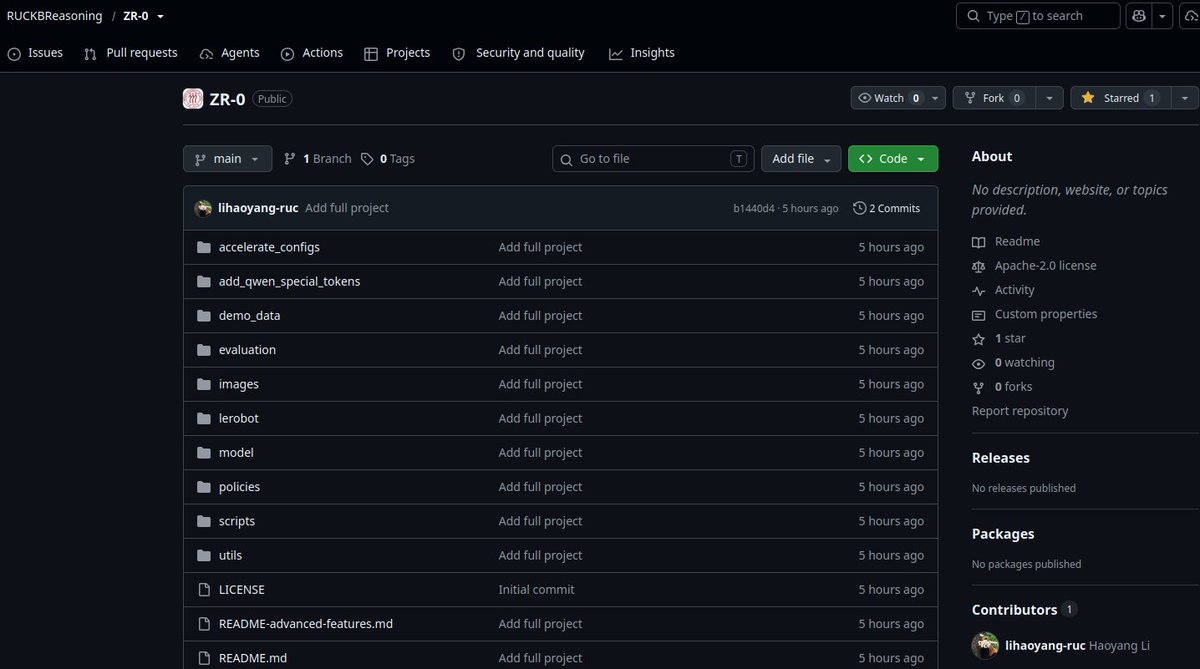
Task: Click the folder icon beside images
Action: coord(204,384)
